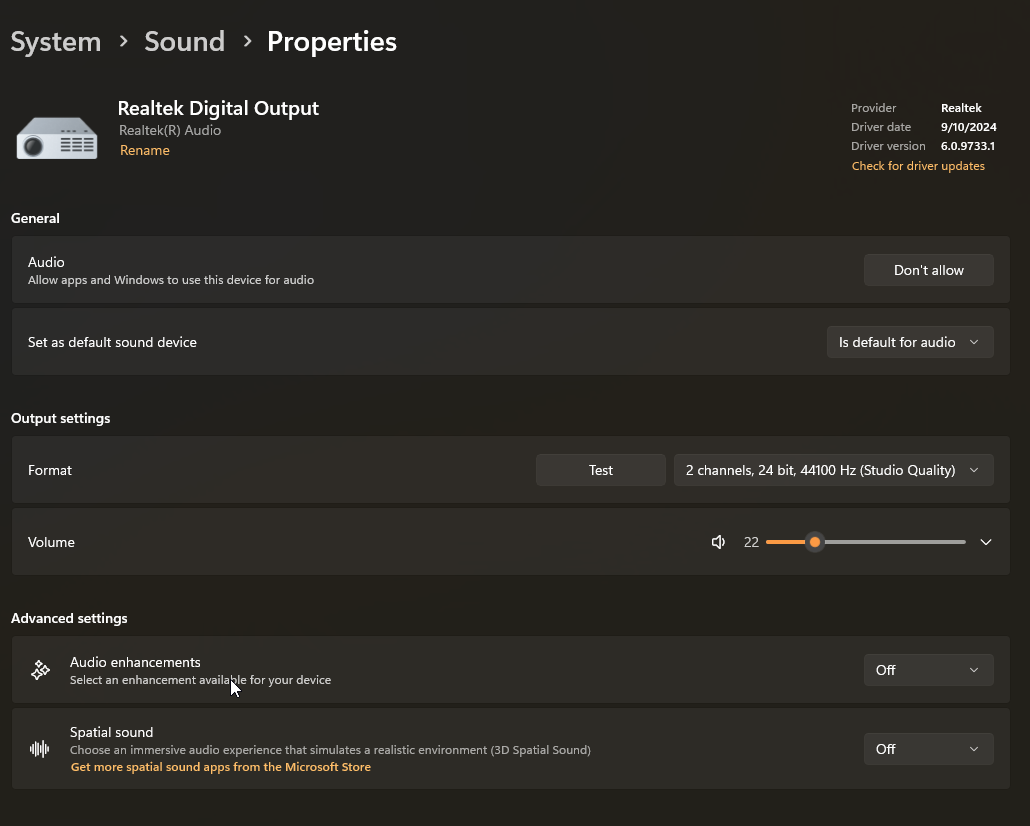Image resolution: width=1030 pixels, height=826 pixels.
Task: Click the breadcrumb chevron after System
Action: 123,42
